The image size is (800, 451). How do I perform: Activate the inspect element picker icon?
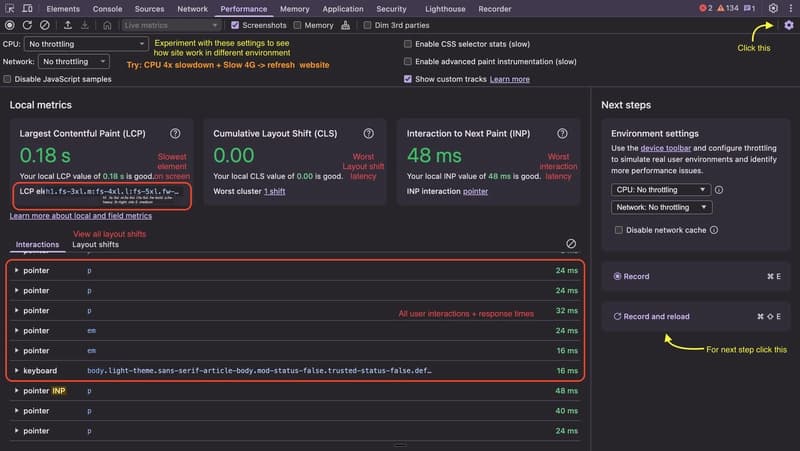(x=10, y=9)
